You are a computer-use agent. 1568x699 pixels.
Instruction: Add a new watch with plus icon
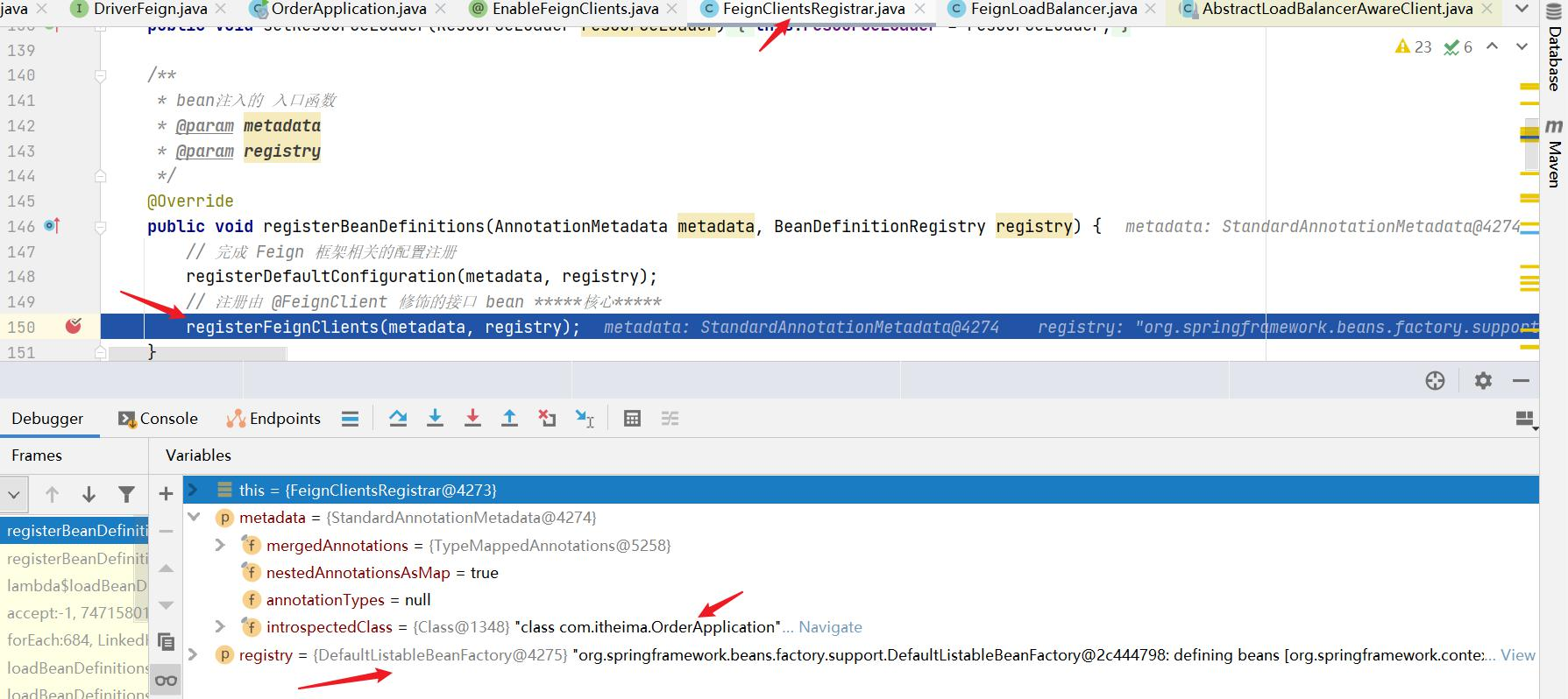(x=166, y=494)
